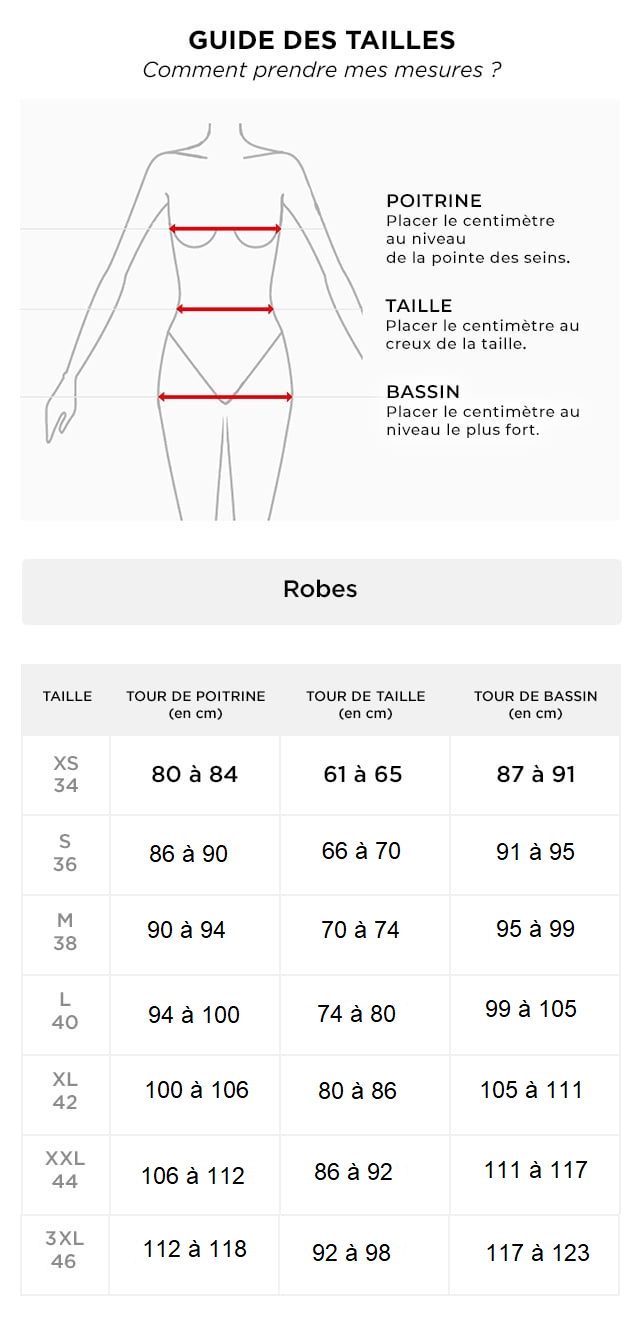Click the GUIDE DES TAILLES heading

coord(321,40)
